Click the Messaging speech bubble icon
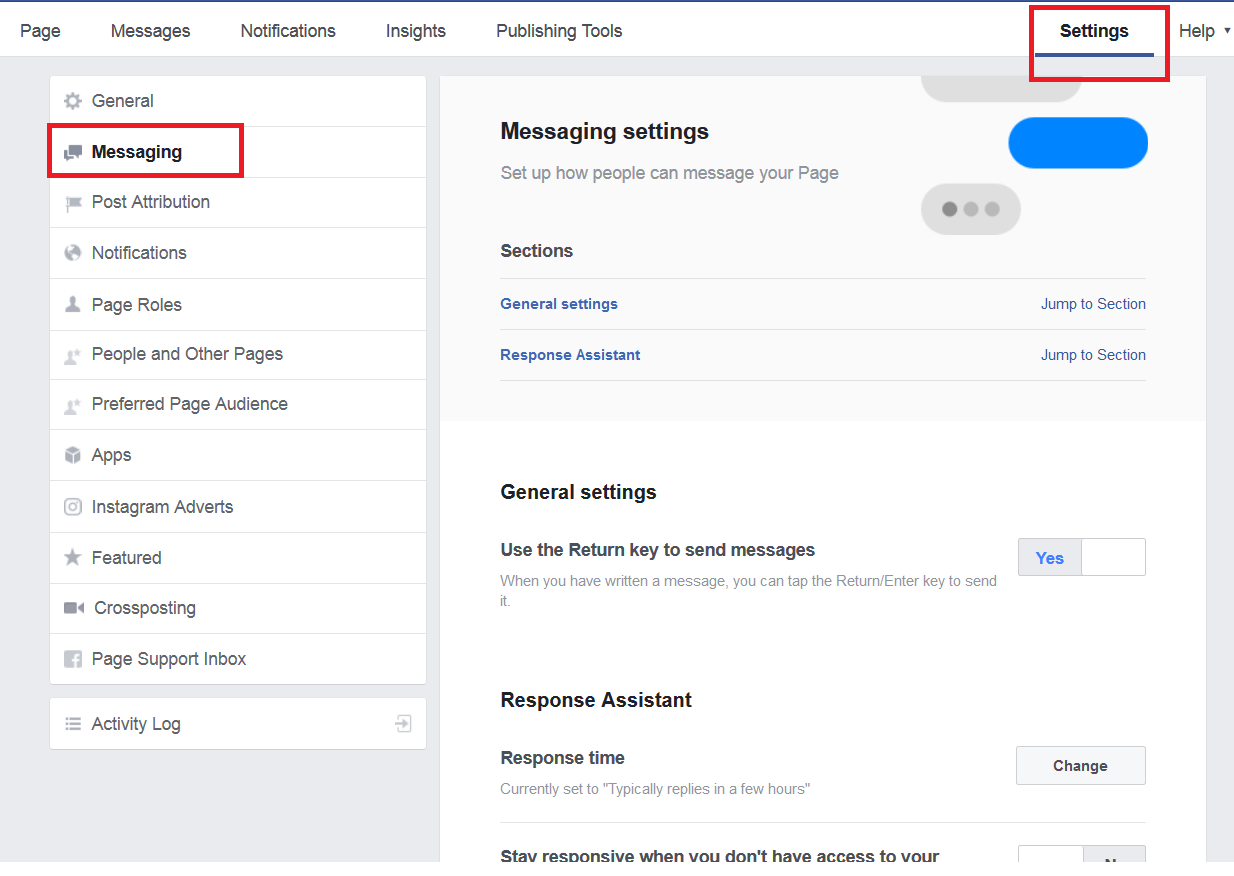 pos(73,153)
